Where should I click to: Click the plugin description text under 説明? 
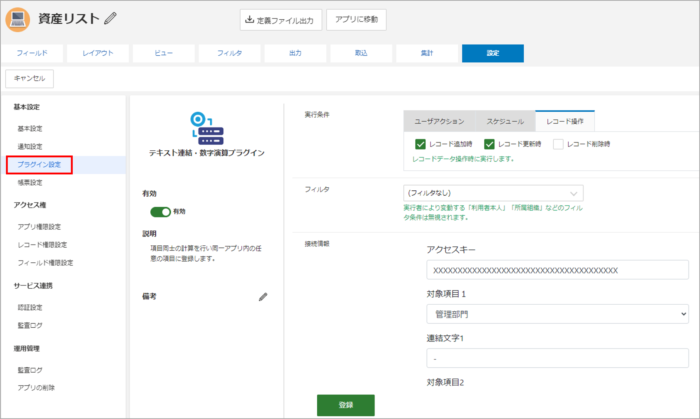[206, 253]
